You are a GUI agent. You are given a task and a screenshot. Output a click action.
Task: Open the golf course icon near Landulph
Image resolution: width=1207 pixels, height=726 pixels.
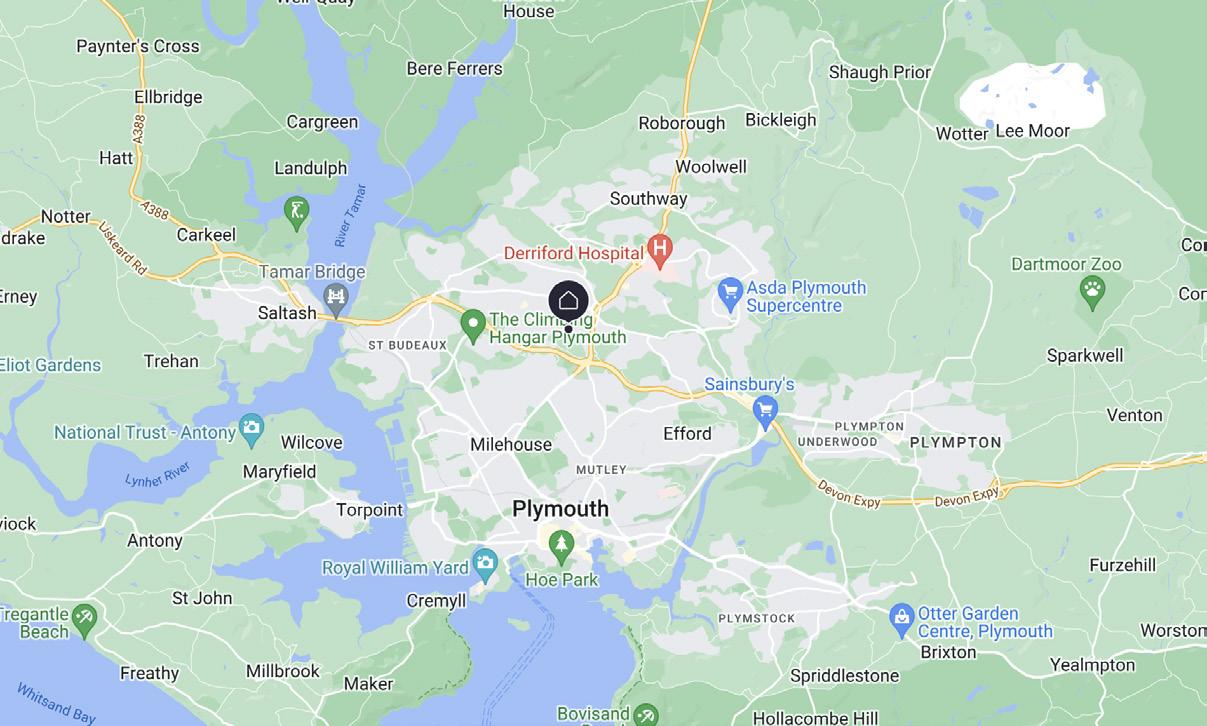(x=296, y=211)
